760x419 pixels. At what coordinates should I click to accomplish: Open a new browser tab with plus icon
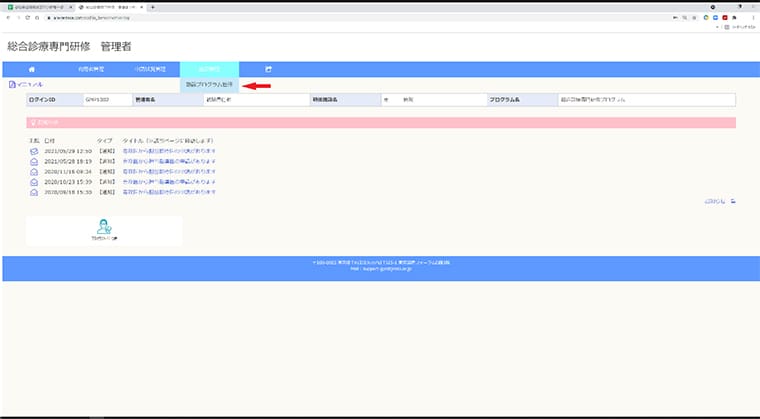[x=153, y=7]
